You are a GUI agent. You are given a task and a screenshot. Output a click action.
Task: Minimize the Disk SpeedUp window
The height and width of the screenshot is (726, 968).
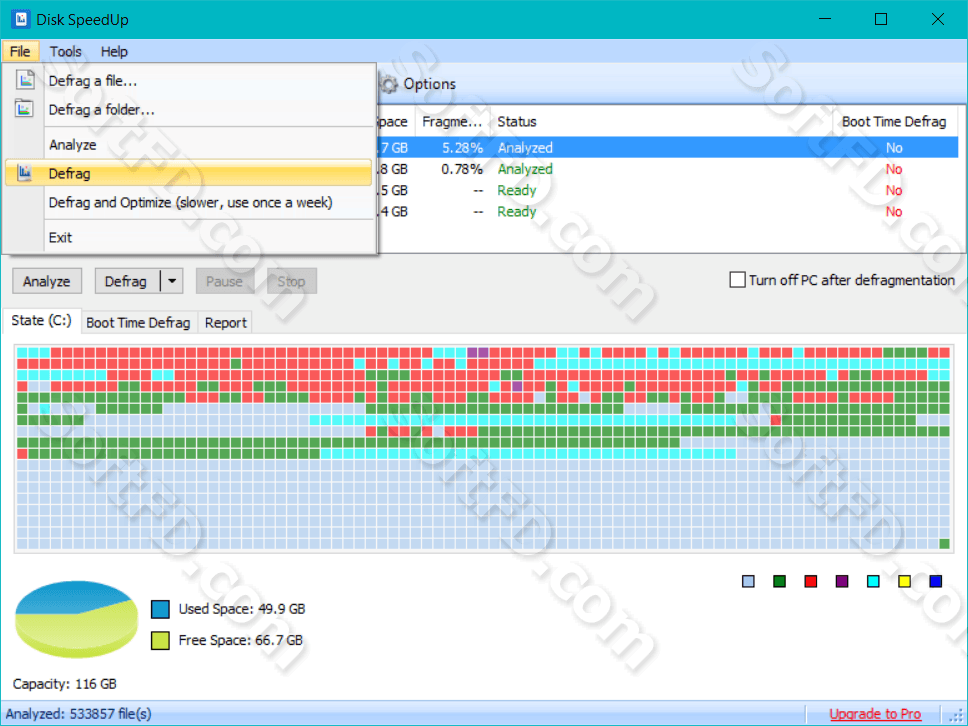[825, 19]
